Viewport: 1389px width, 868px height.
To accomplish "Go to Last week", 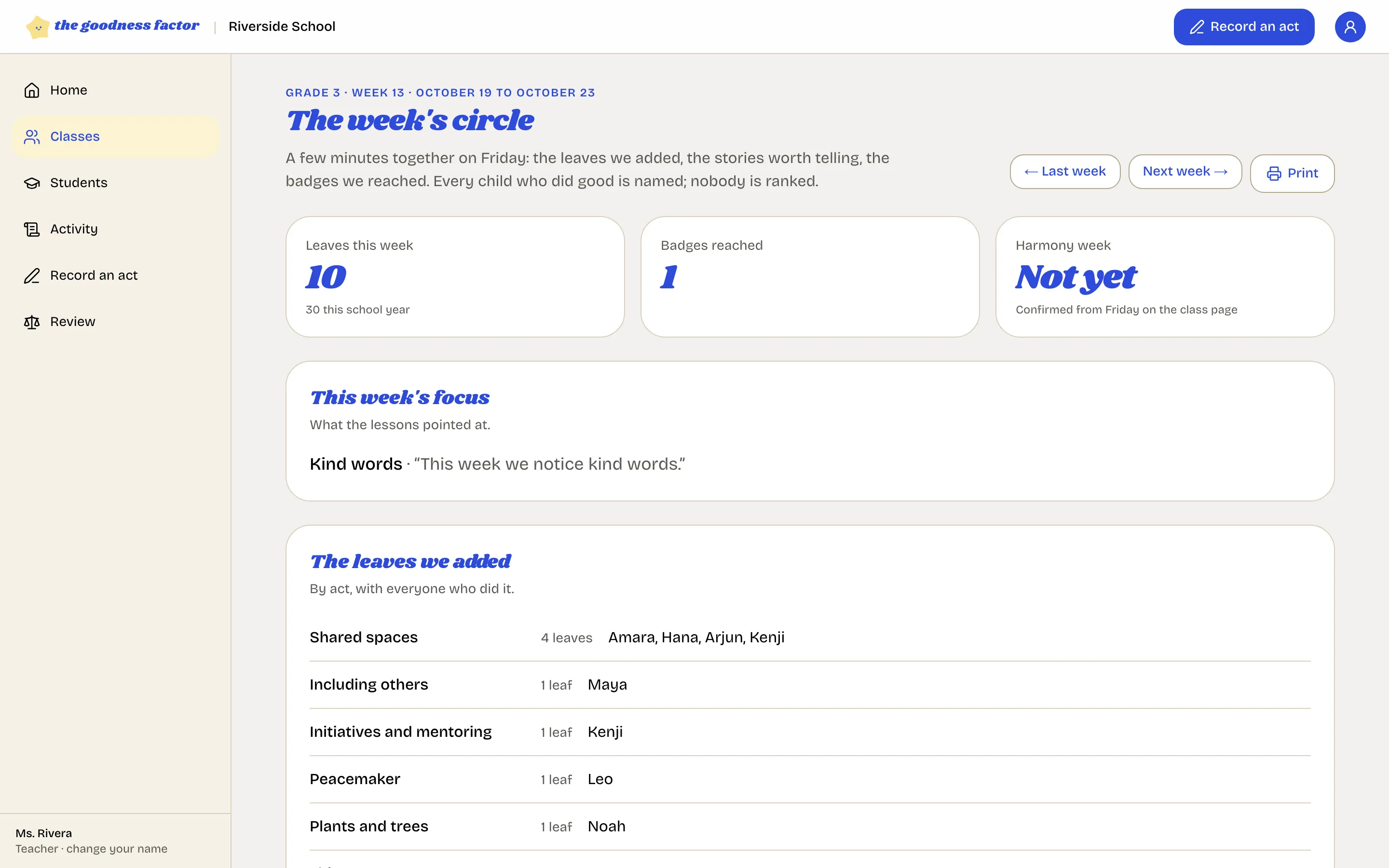I will 1065,172.
